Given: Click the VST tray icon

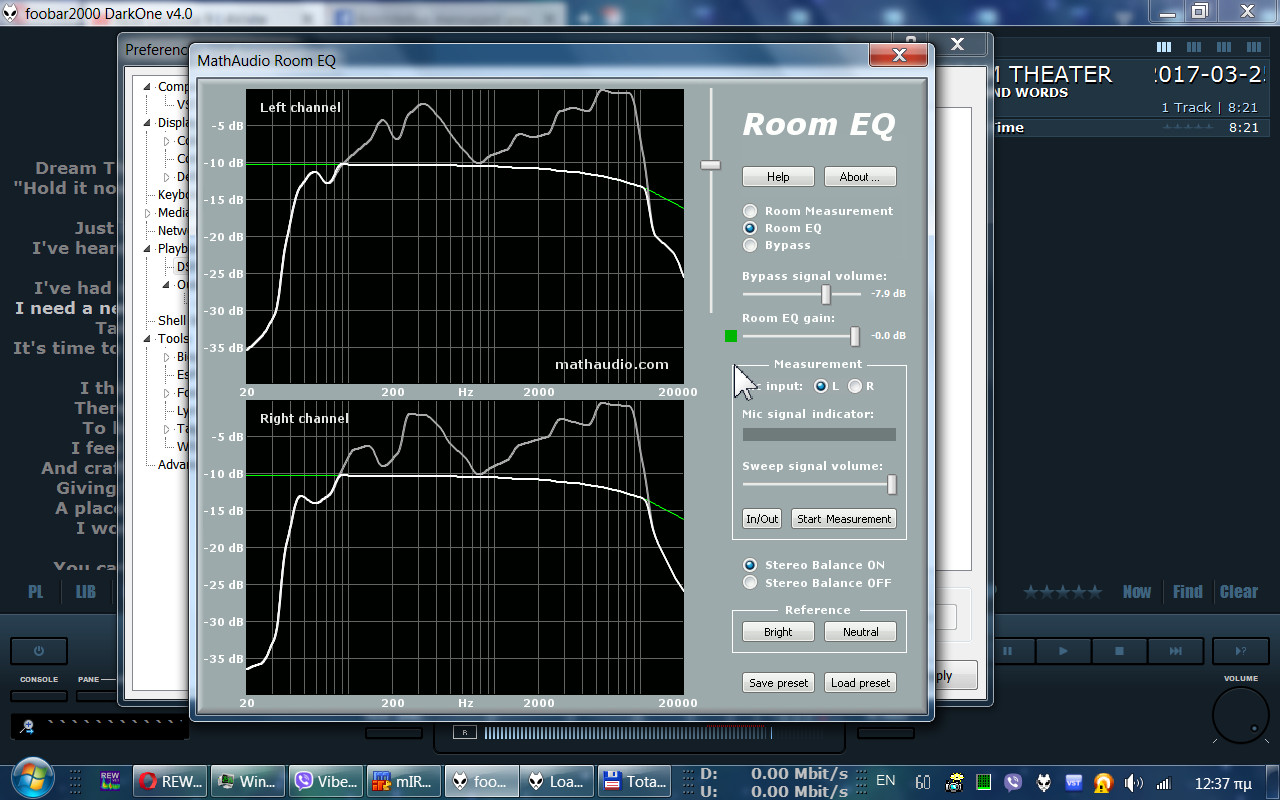Looking at the screenshot, I should (1073, 782).
